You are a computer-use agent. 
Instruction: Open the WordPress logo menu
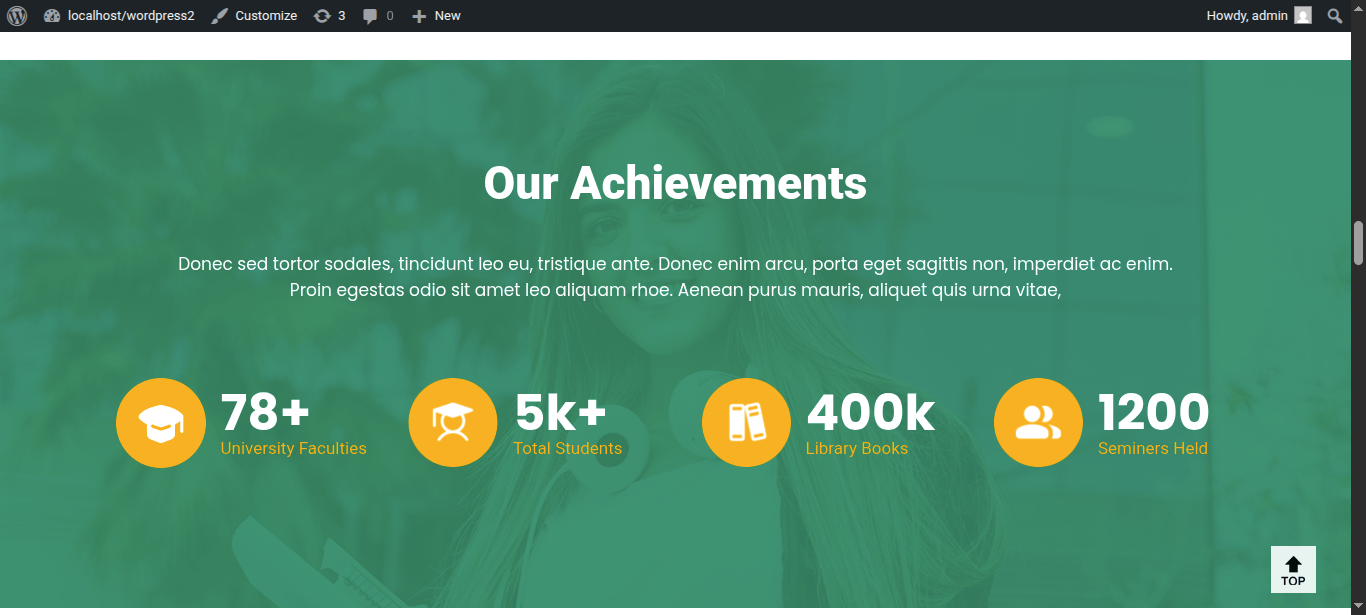pyautogui.click(x=16, y=16)
